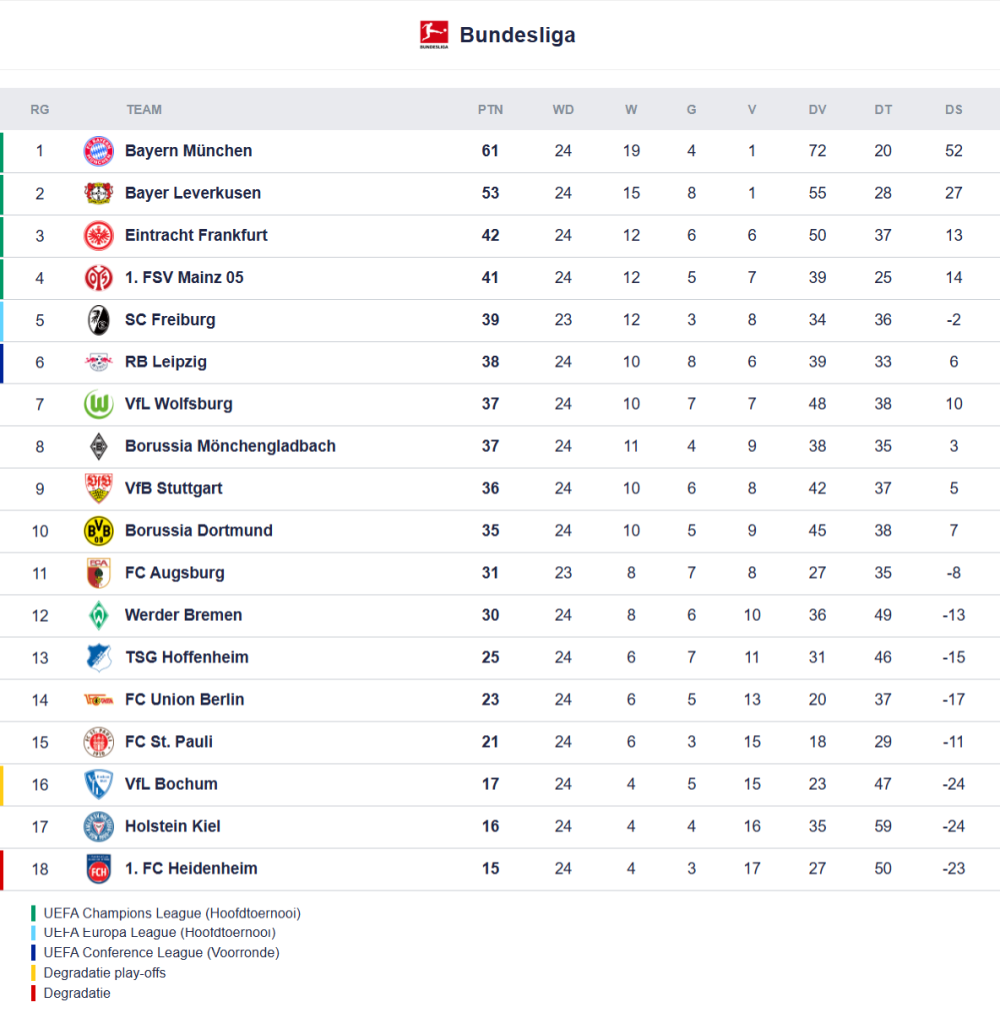Click the Bayern München club crest
This screenshot has width=1000, height=1024.
[98, 151]
